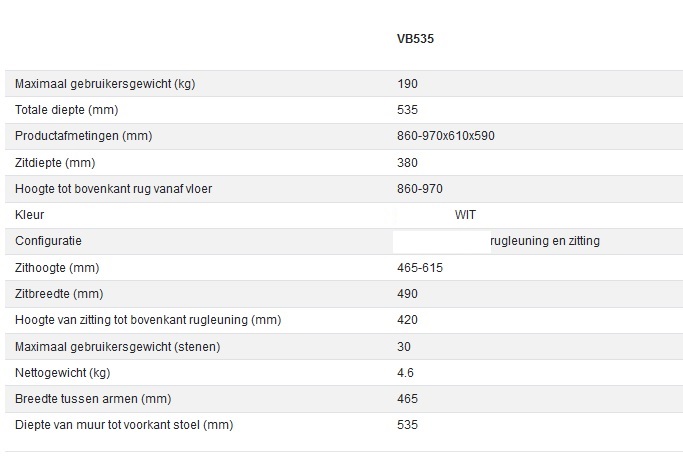Select the 380 seat depth value

pyautogui.click(x=408, y=162)
